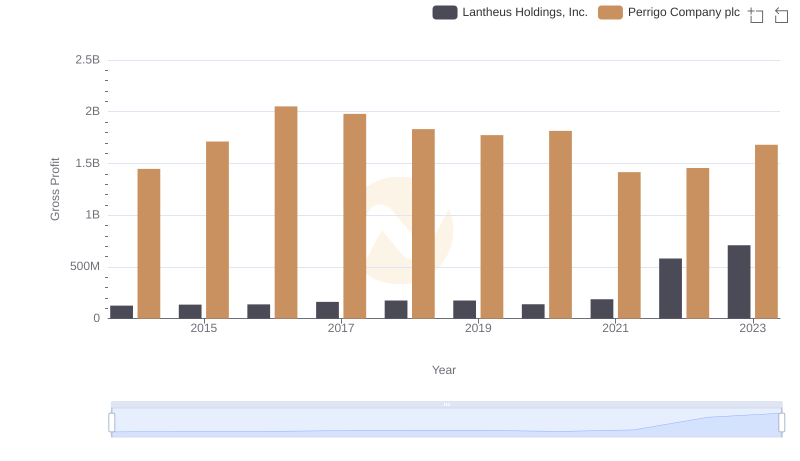Click the Perrigo bar for 2016
Viewport: 800px width, 461px height.
286,212
